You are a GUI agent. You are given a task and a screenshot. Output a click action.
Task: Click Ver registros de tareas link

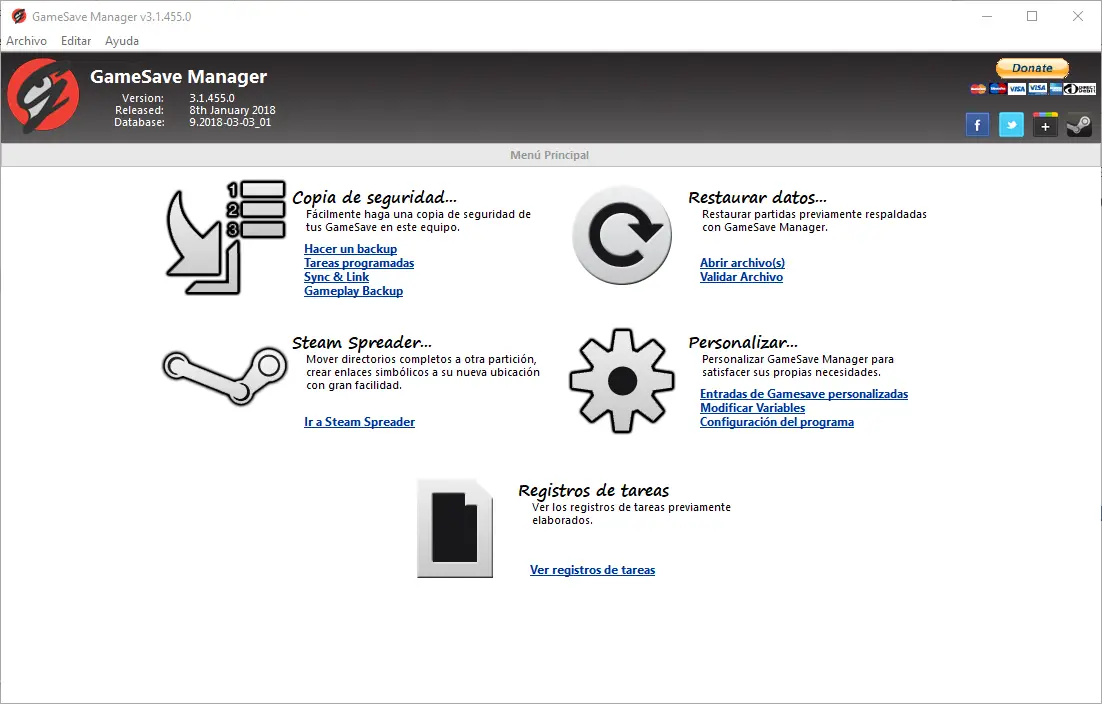[592, 570]
